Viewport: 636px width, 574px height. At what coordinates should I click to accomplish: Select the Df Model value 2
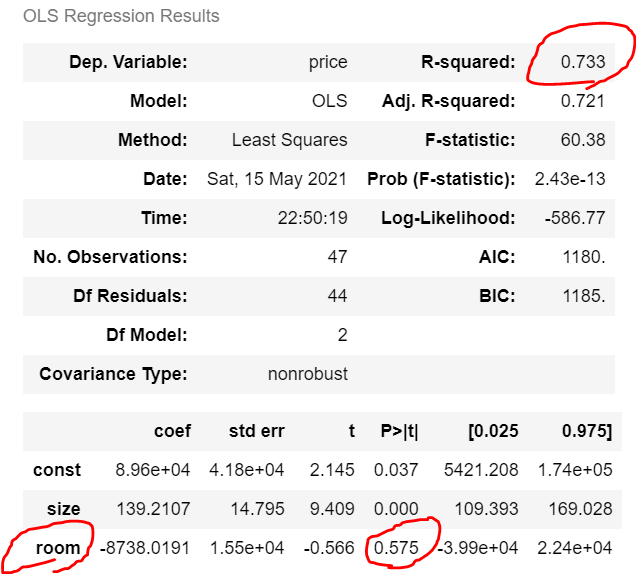pyautogui.click(x=342, y=335)
